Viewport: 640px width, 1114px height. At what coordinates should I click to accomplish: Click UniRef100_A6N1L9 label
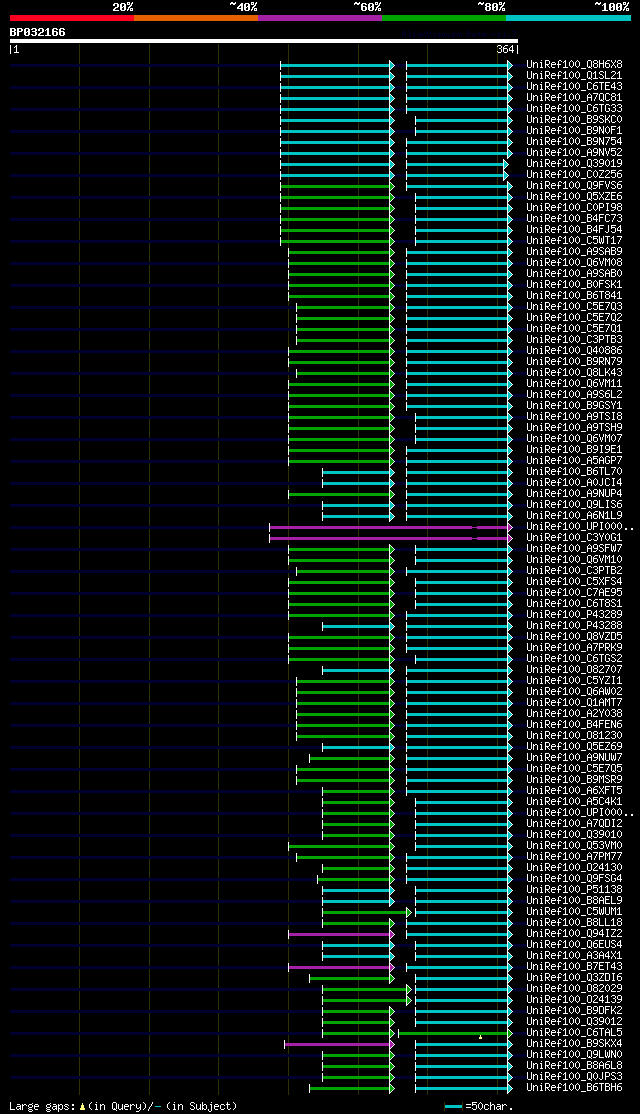pyautogui.click(x=575, y=516)
